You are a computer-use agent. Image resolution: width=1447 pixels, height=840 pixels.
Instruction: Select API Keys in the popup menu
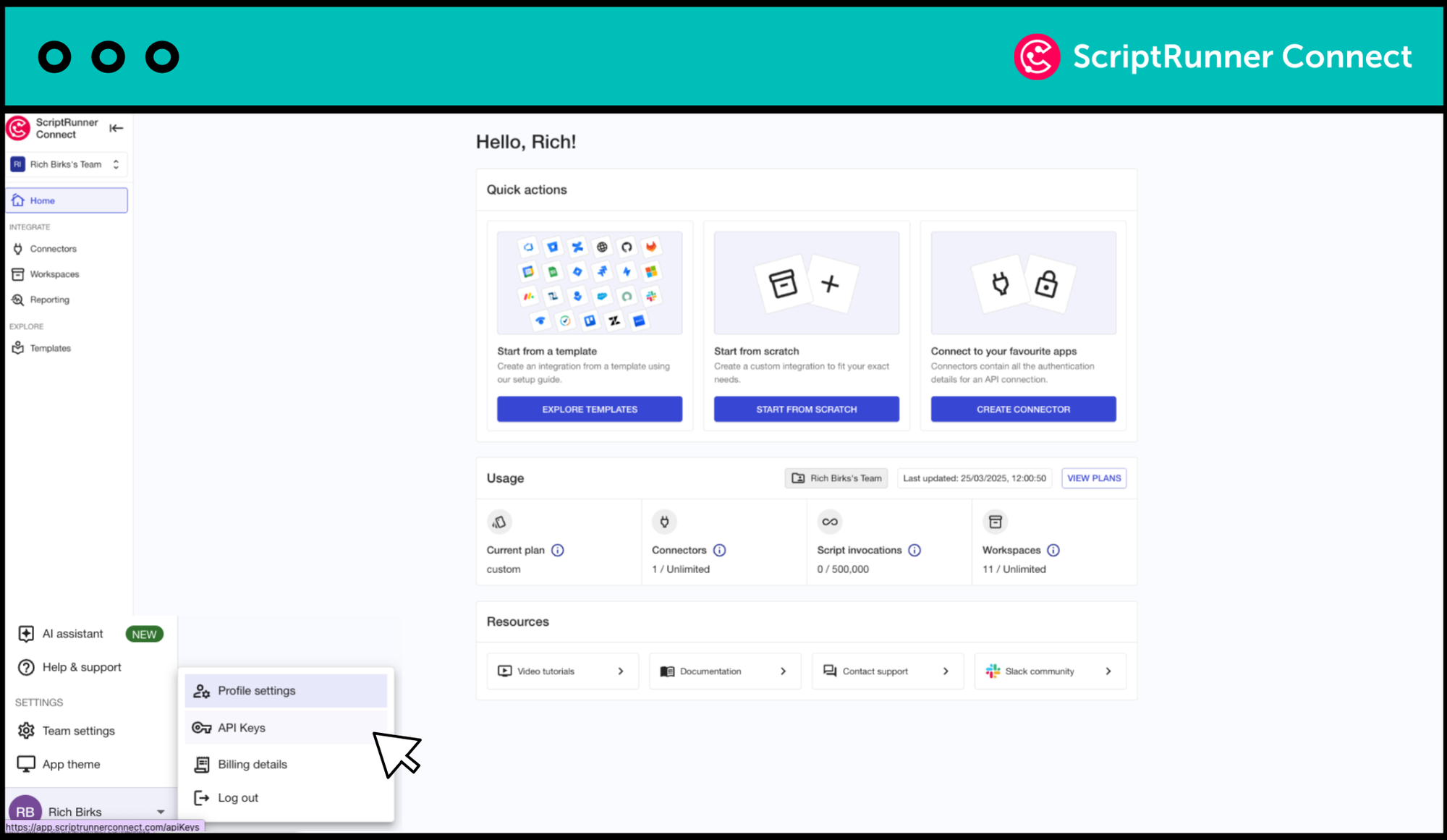tap(242, 728)
